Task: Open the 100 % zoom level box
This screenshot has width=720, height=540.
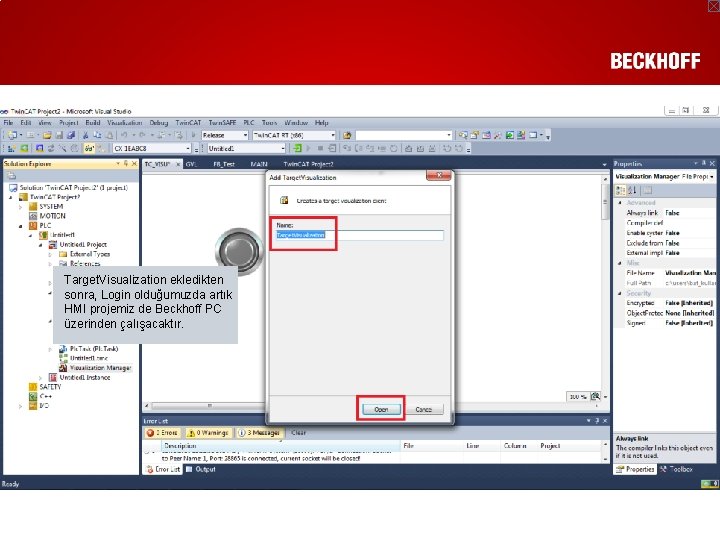Action: coord(577,397)
